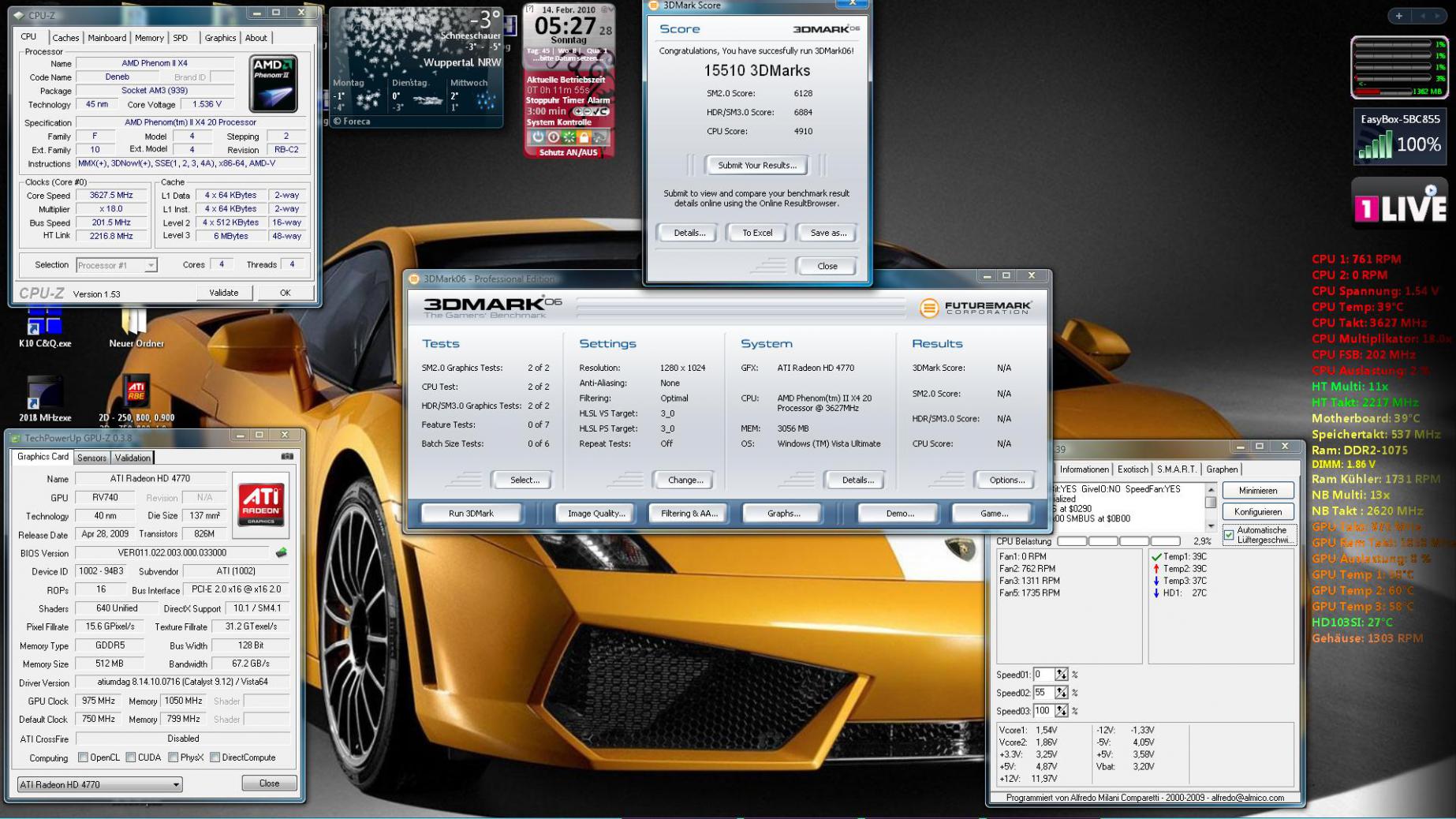Uncheck Automatische Lüftergeschwindigkeit in SpeedFan

pyautogui.click(x=1229, y=535)
